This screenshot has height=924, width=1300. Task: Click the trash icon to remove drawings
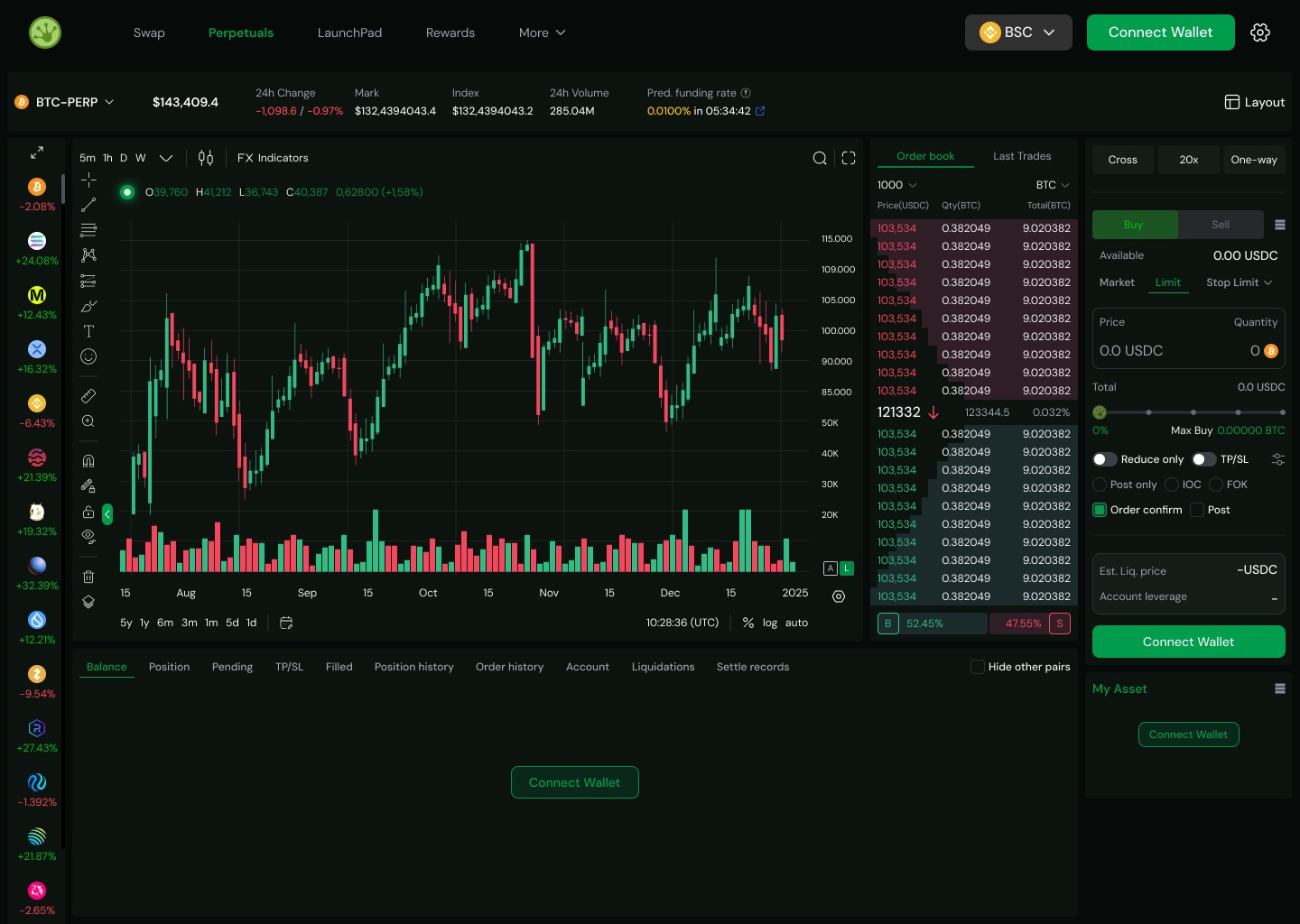88,577
